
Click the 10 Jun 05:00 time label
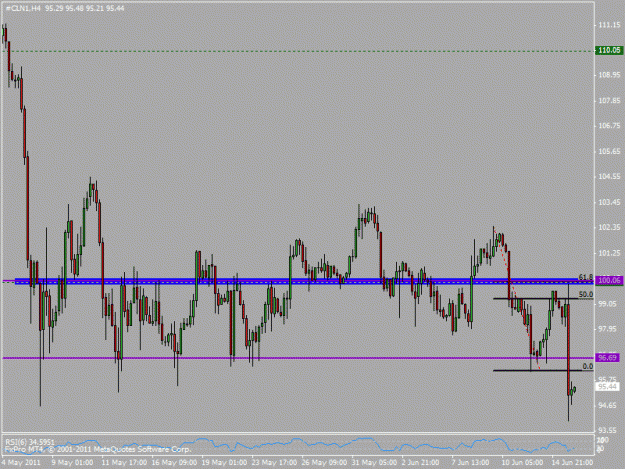coord(522,462)
